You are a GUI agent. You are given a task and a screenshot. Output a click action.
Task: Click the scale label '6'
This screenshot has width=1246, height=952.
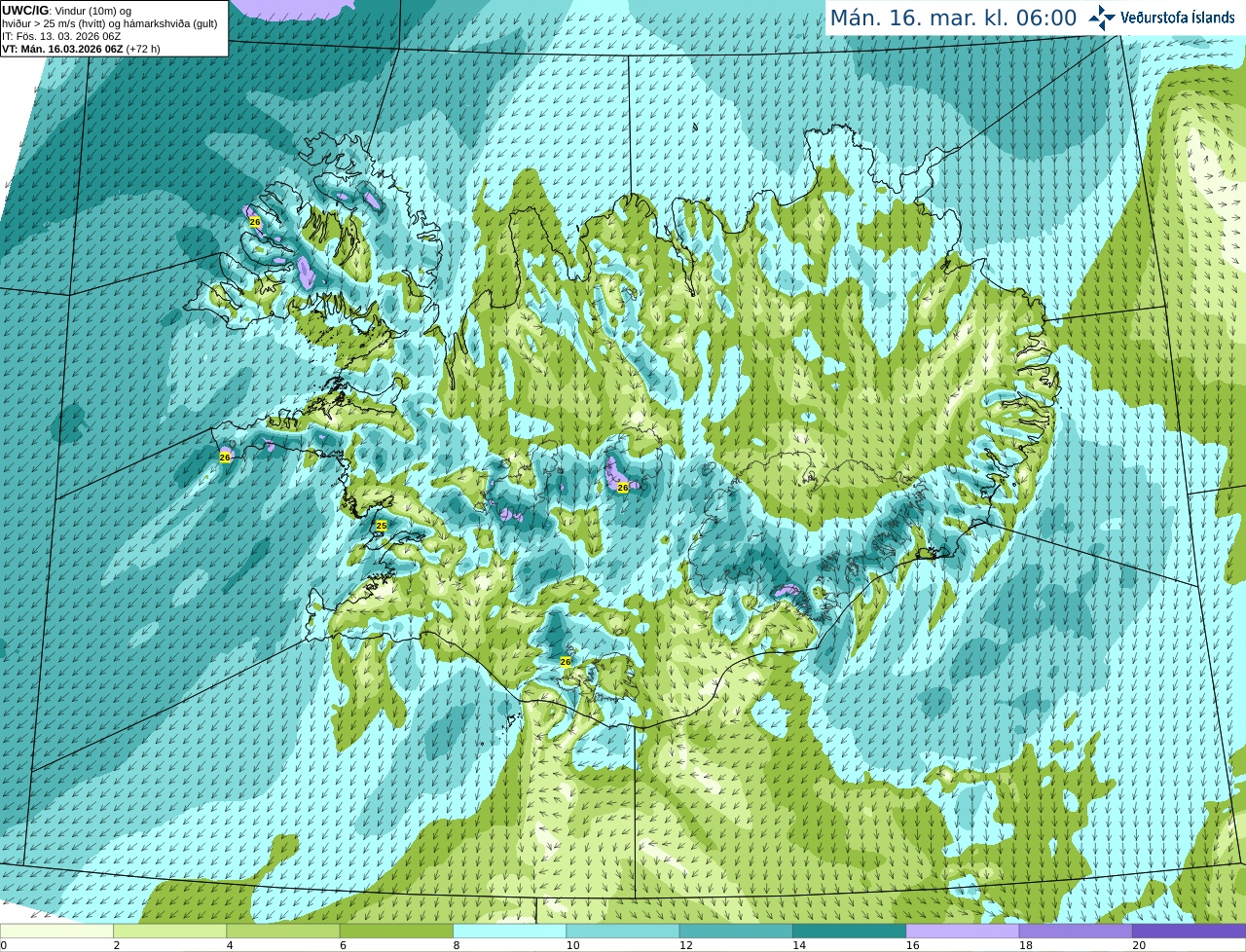(x=343, y=945)
